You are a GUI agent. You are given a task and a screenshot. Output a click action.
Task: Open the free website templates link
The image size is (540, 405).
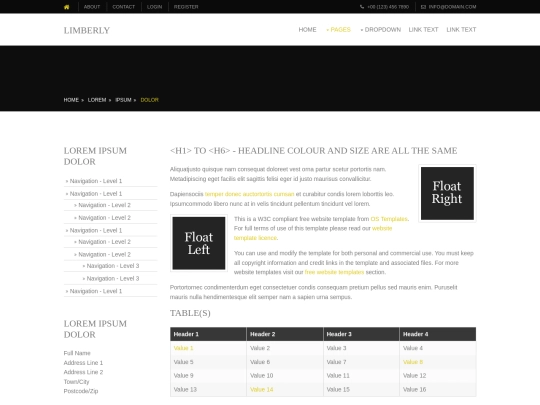click(x=334, y=272)
